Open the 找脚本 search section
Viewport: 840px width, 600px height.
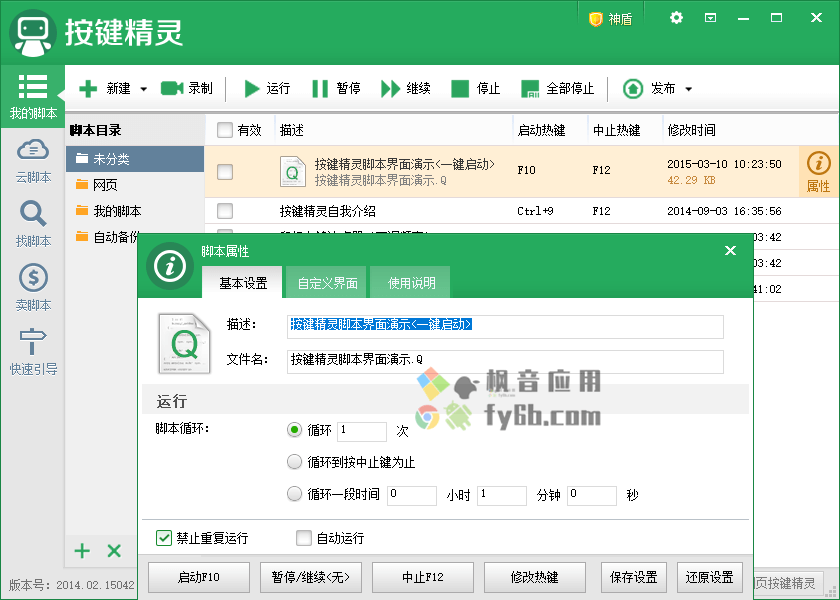[33, 225]
